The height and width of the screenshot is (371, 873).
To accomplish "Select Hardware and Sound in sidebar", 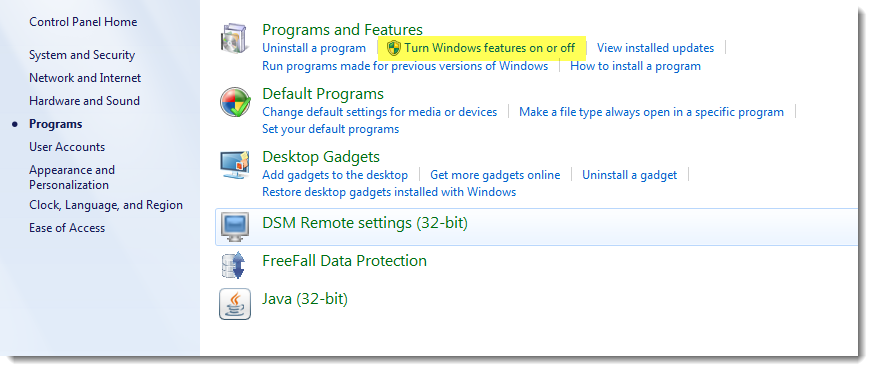I will 84,101.
